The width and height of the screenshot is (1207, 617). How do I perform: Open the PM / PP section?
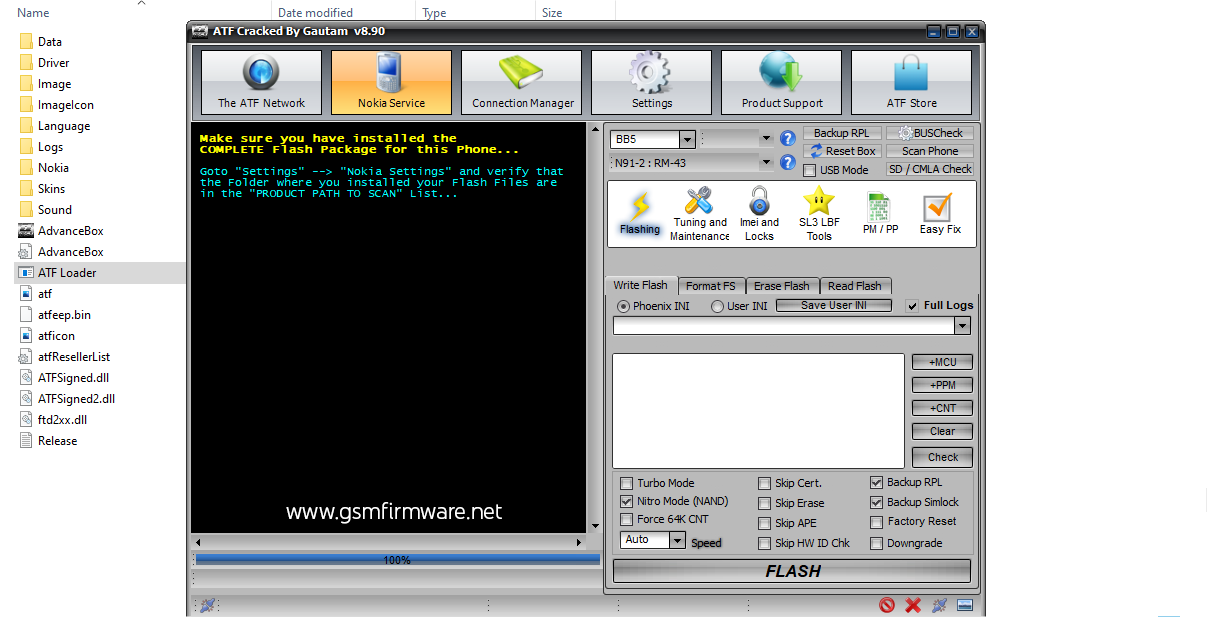(x=878, y=212)
